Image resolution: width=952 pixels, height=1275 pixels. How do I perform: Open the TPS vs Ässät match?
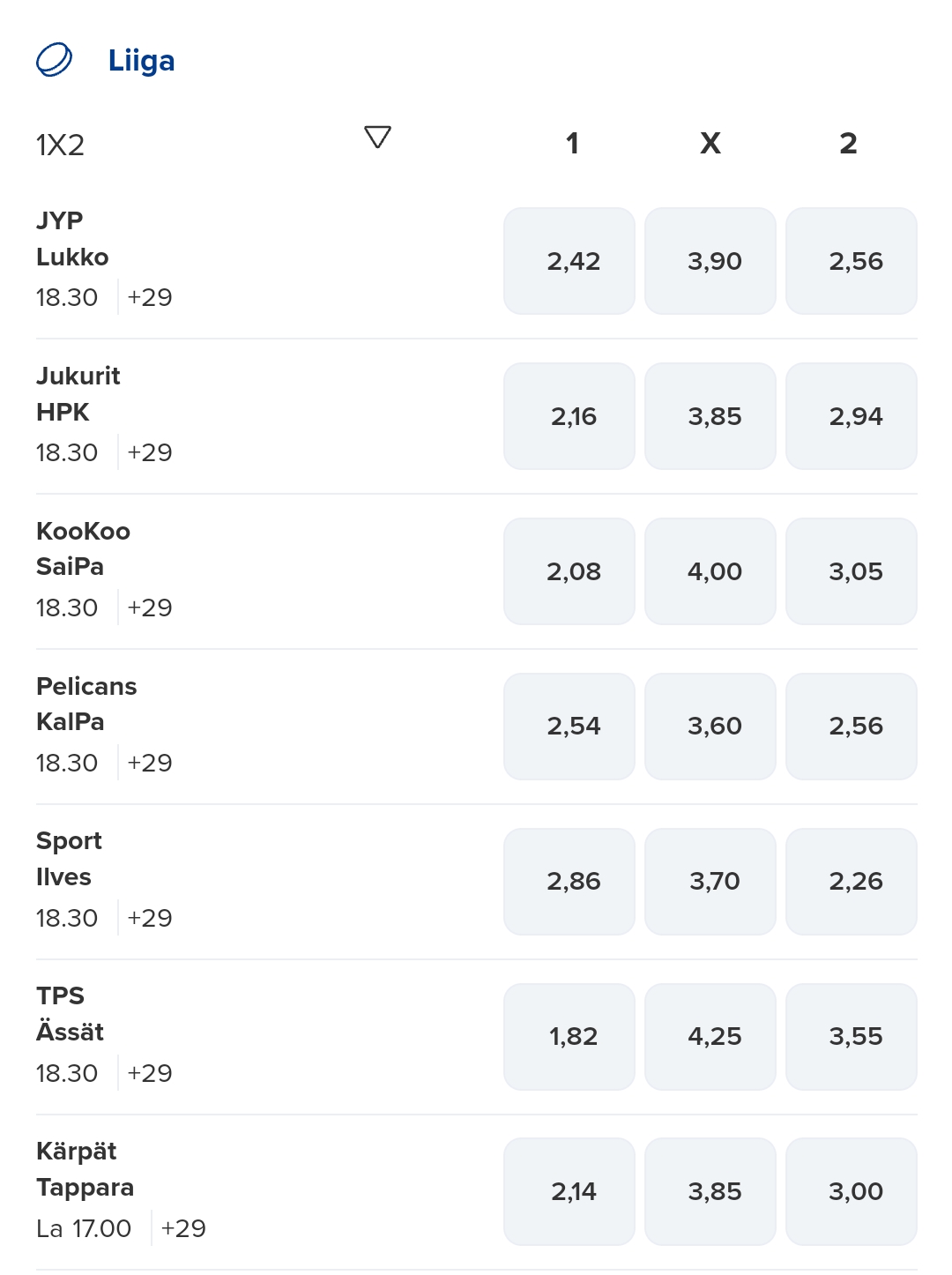(x=70, y=1014)
